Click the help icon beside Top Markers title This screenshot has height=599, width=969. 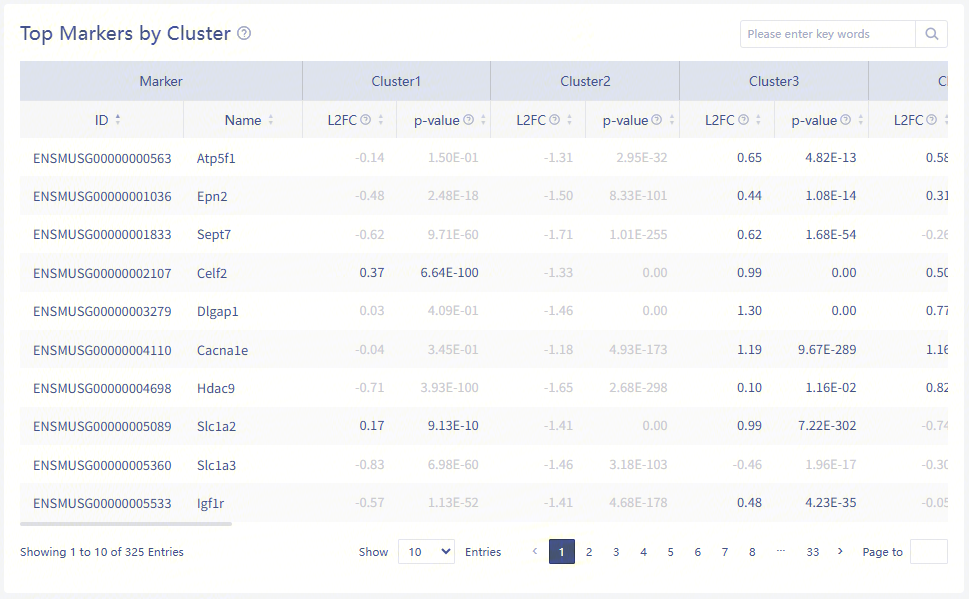tap(244, 34)
